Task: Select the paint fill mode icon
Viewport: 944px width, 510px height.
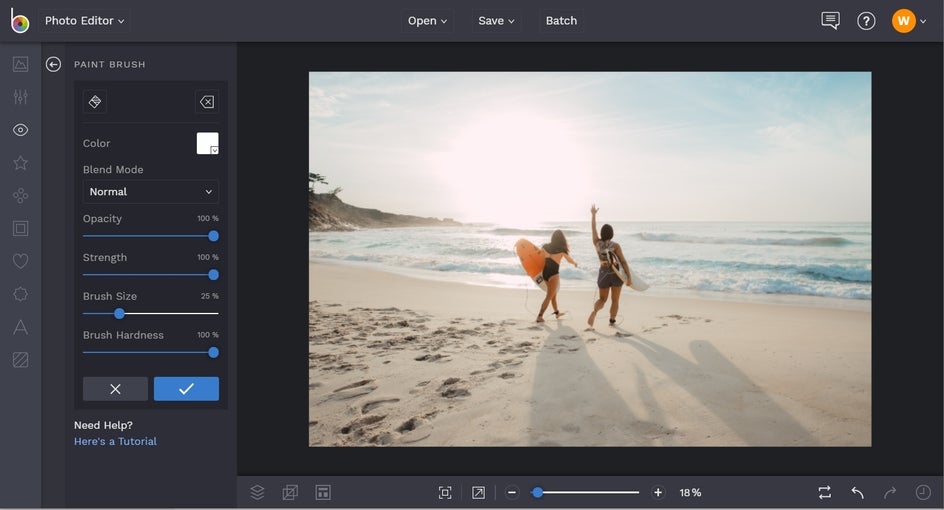Action: click(x=95, y=102)
